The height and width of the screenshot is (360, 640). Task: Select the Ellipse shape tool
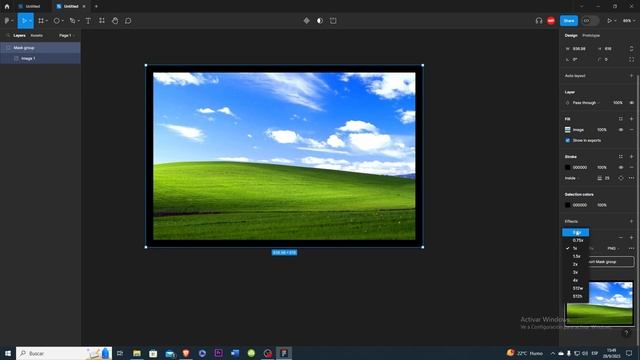click(57, 21)
